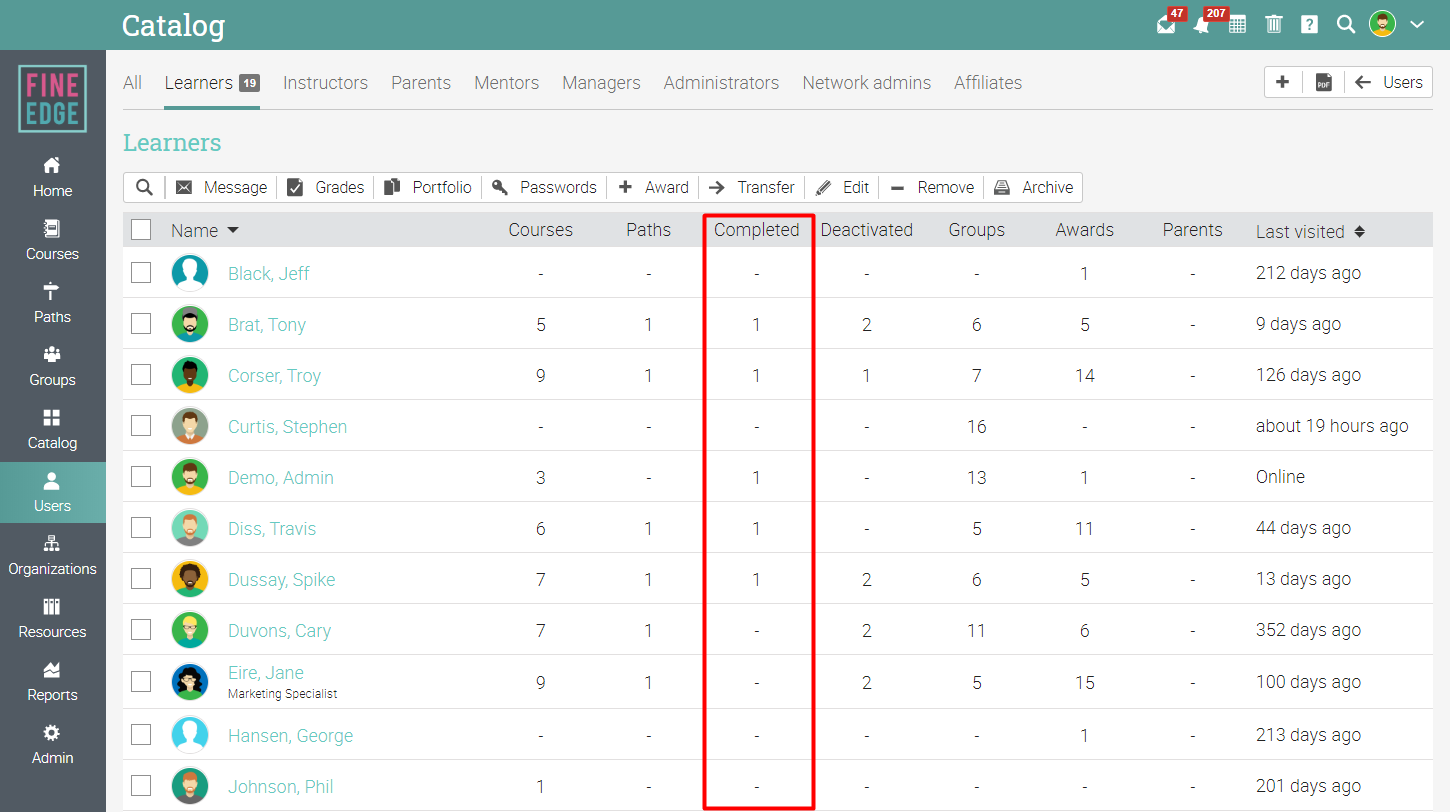Open Users in the sidebar
This screenshot has width=1450, height=812.
coord(52,492)
